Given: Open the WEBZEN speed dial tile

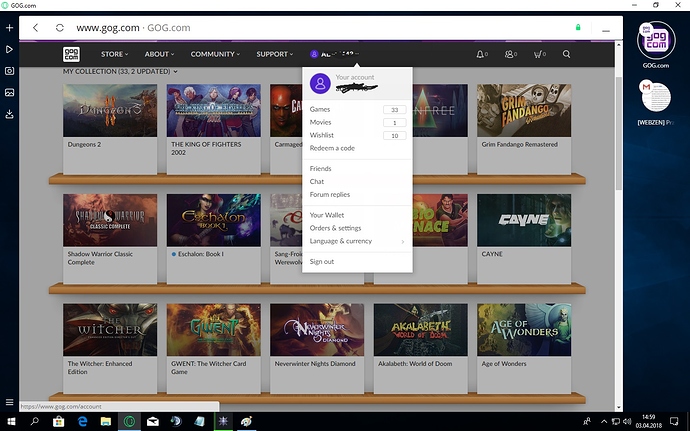Looking at the screenshot, I should 656,96.
